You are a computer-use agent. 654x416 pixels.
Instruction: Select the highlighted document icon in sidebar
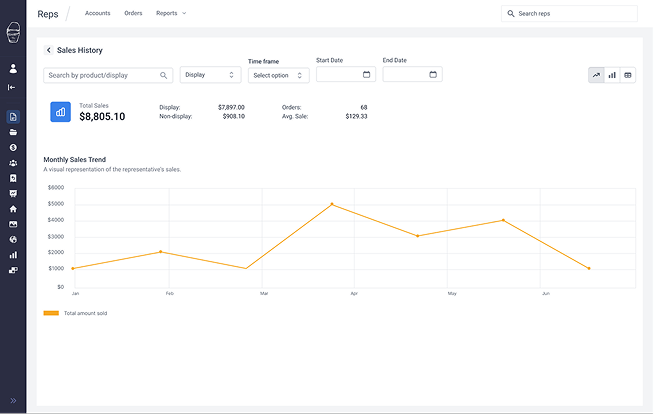pos(13,117)
